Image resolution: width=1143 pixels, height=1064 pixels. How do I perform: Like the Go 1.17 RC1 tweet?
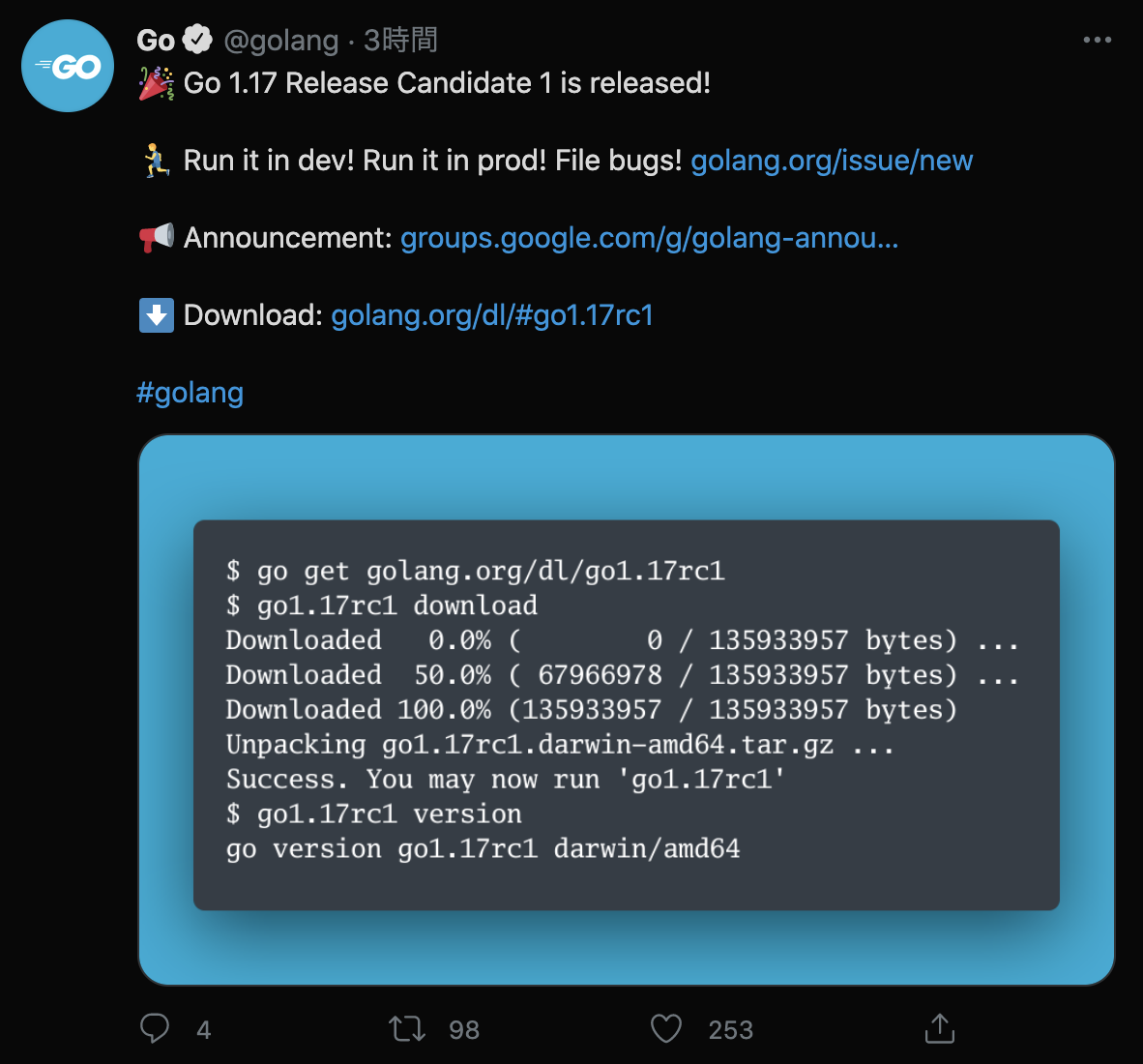coord(666,1028)
